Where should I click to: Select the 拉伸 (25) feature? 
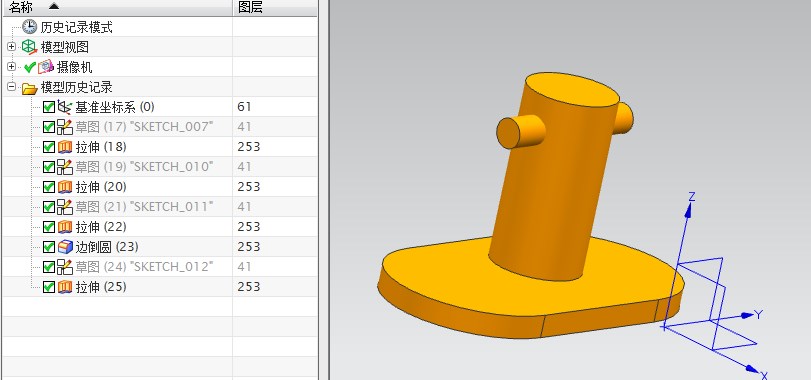101,287
